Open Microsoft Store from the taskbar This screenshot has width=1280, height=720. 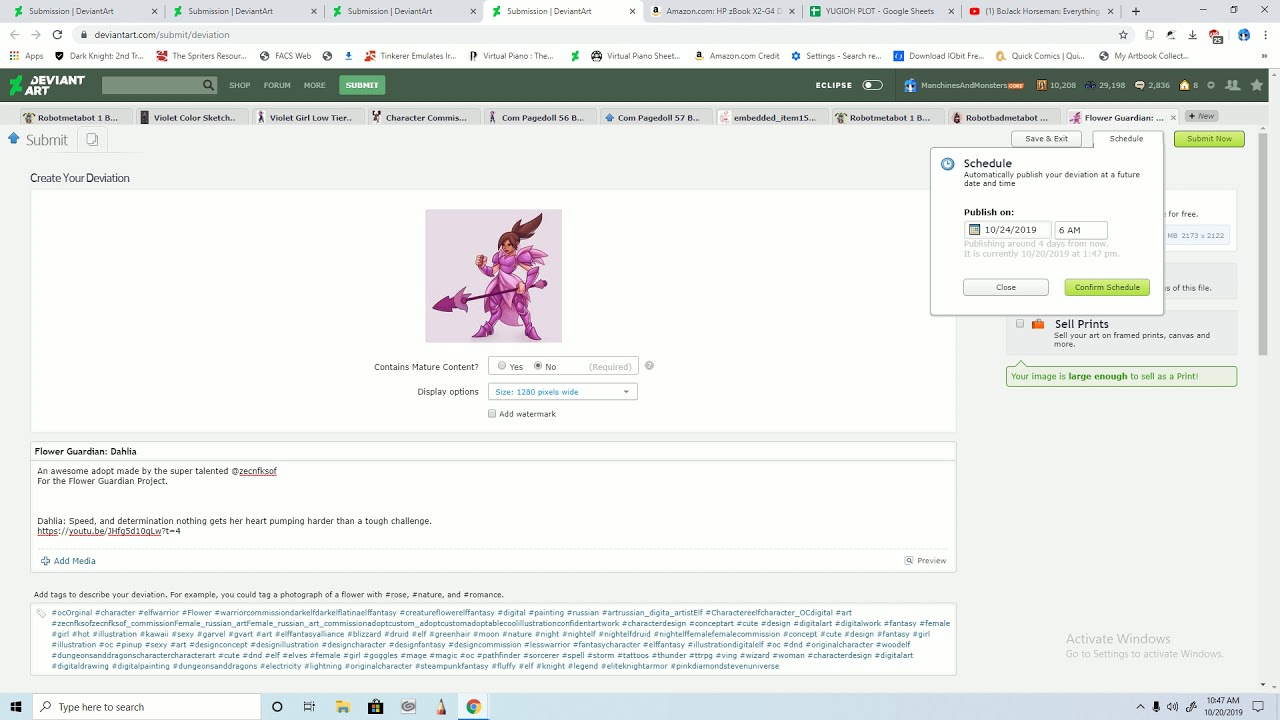[x=375, y=707]
